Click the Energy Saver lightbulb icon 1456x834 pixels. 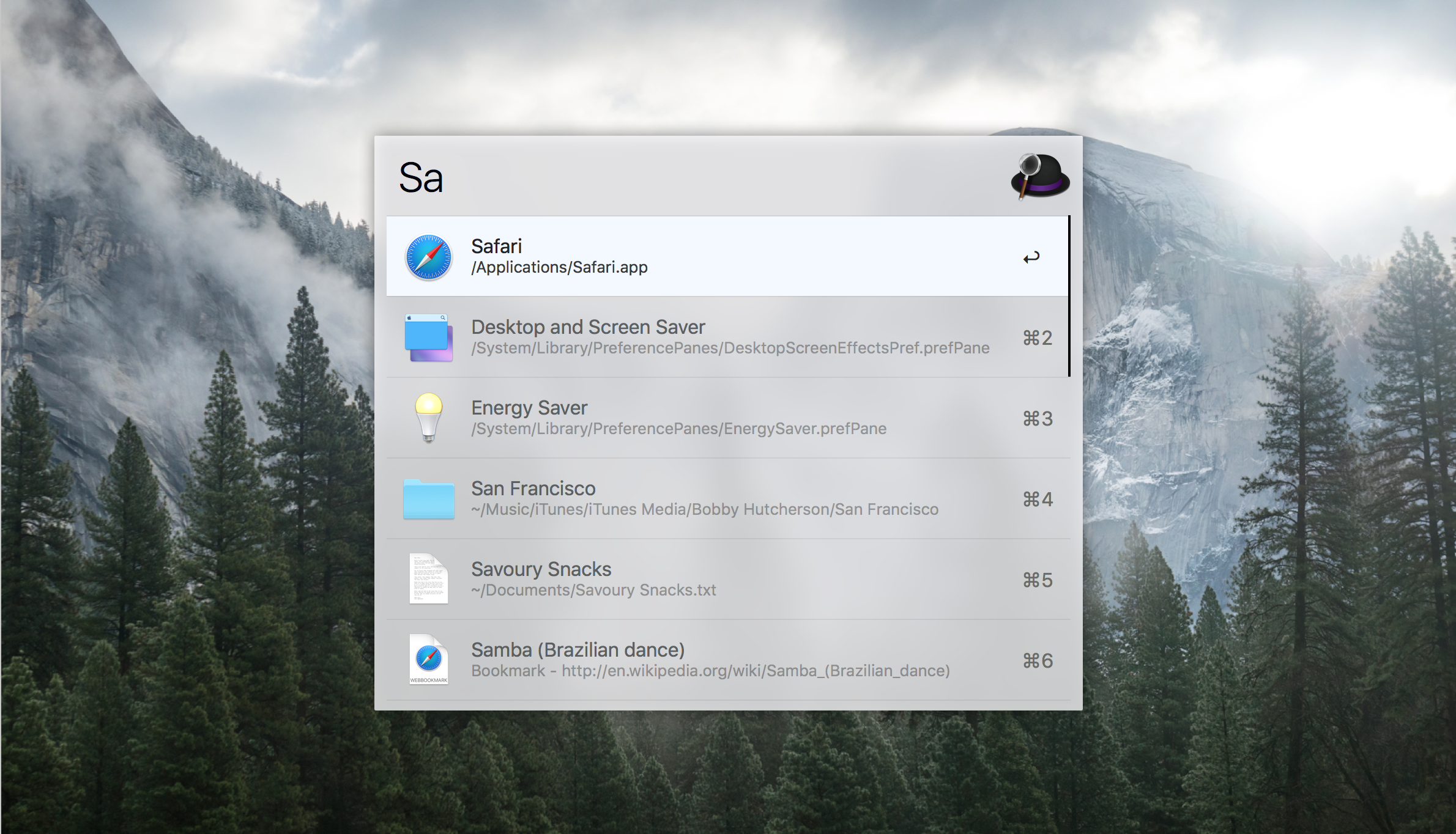429,418
